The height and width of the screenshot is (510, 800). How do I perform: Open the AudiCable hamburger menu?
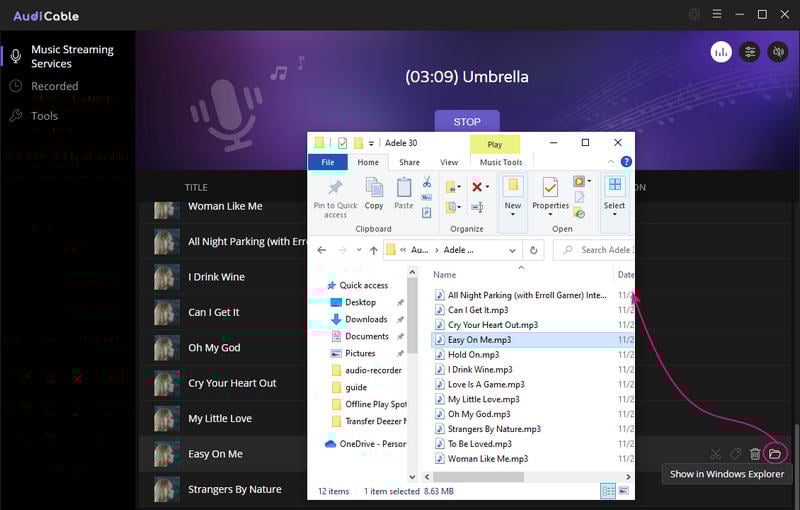coord(717,14)
